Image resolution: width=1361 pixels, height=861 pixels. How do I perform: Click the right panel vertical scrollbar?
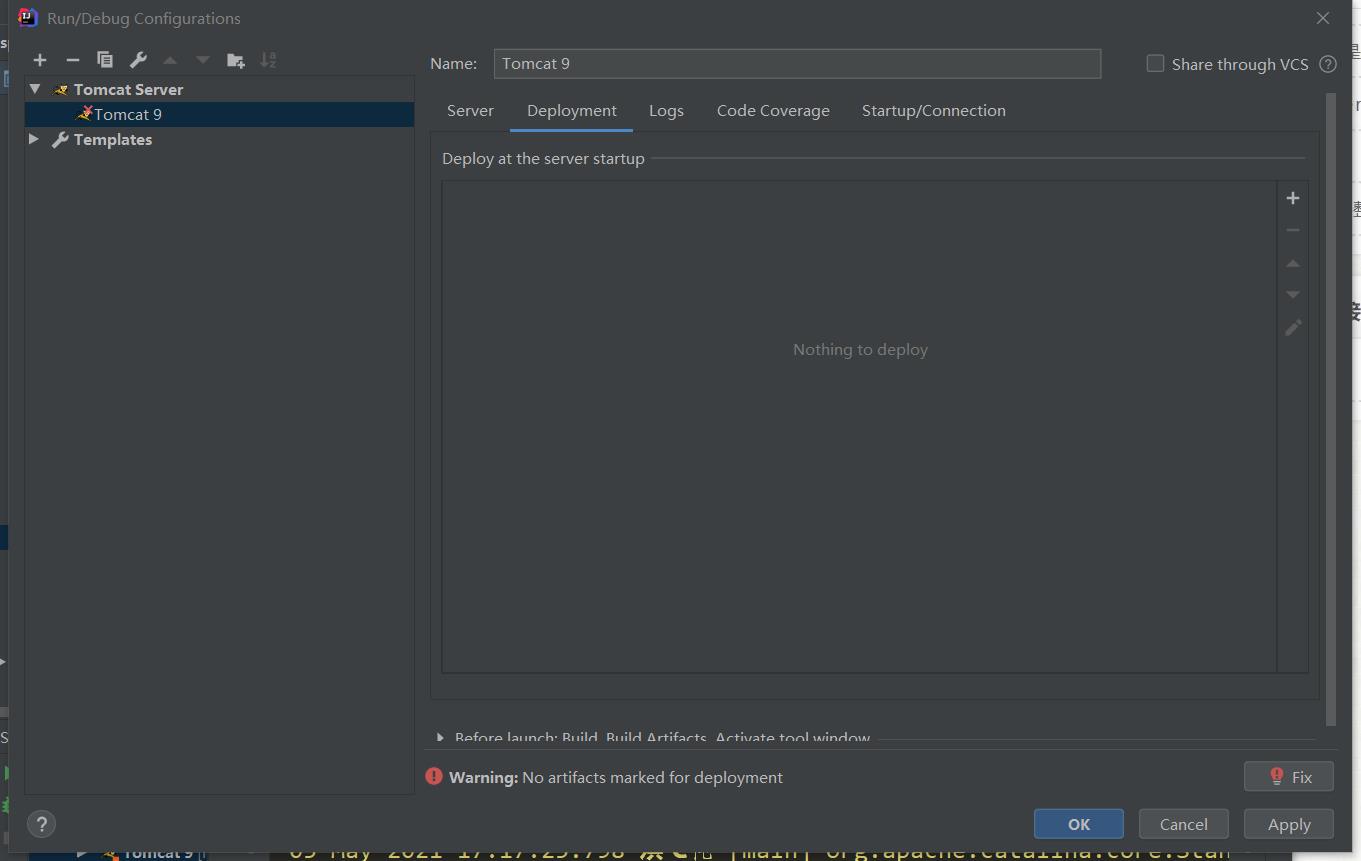point(1331,410)
